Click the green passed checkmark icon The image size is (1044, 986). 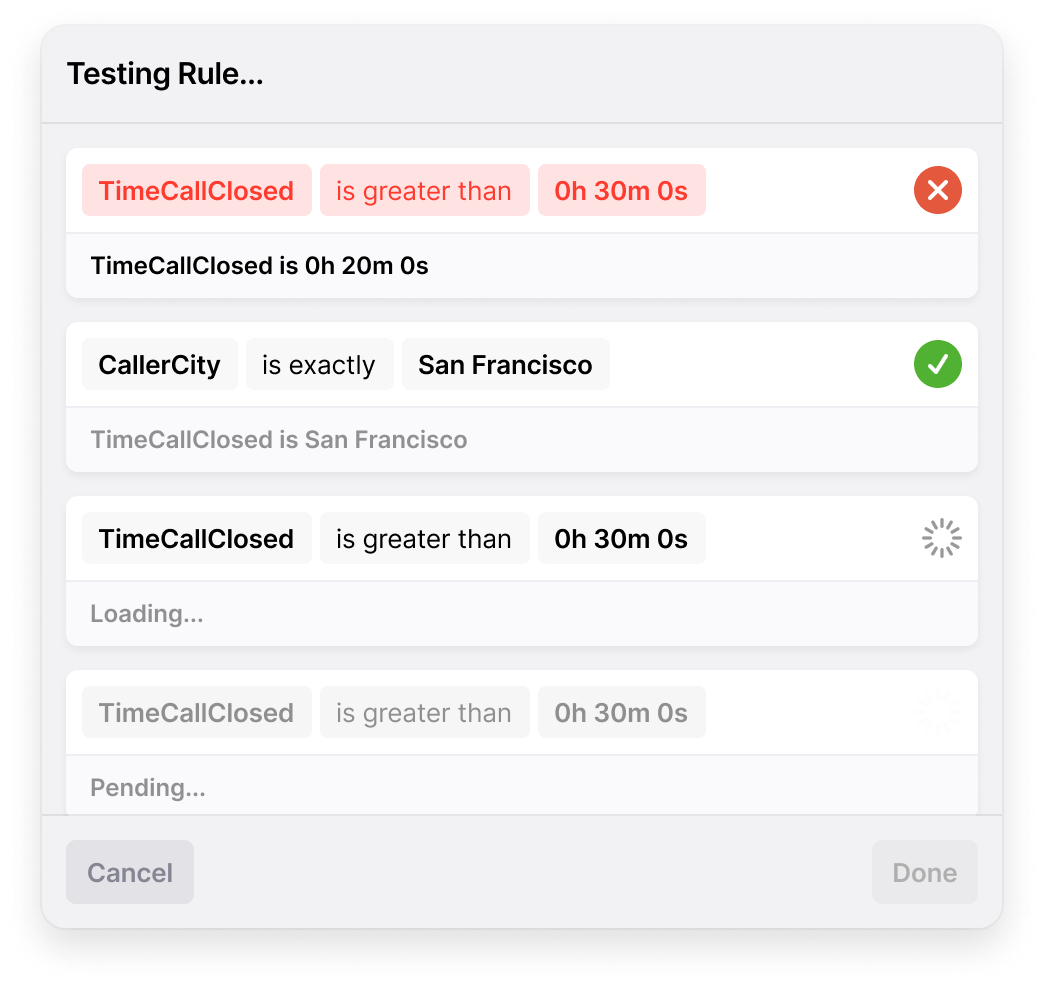click(x=937, y=364)
